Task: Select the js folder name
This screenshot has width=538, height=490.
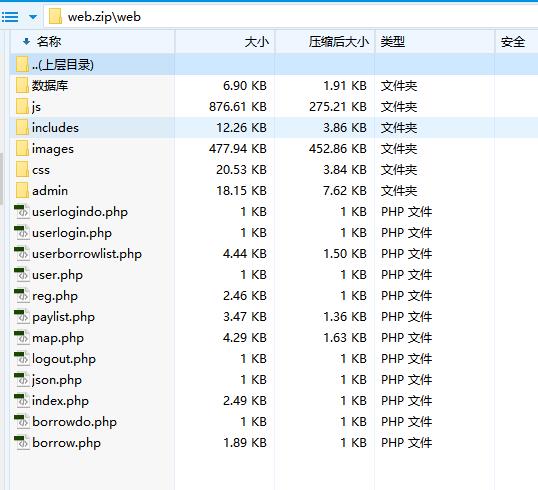Action: tap(36, 107)
